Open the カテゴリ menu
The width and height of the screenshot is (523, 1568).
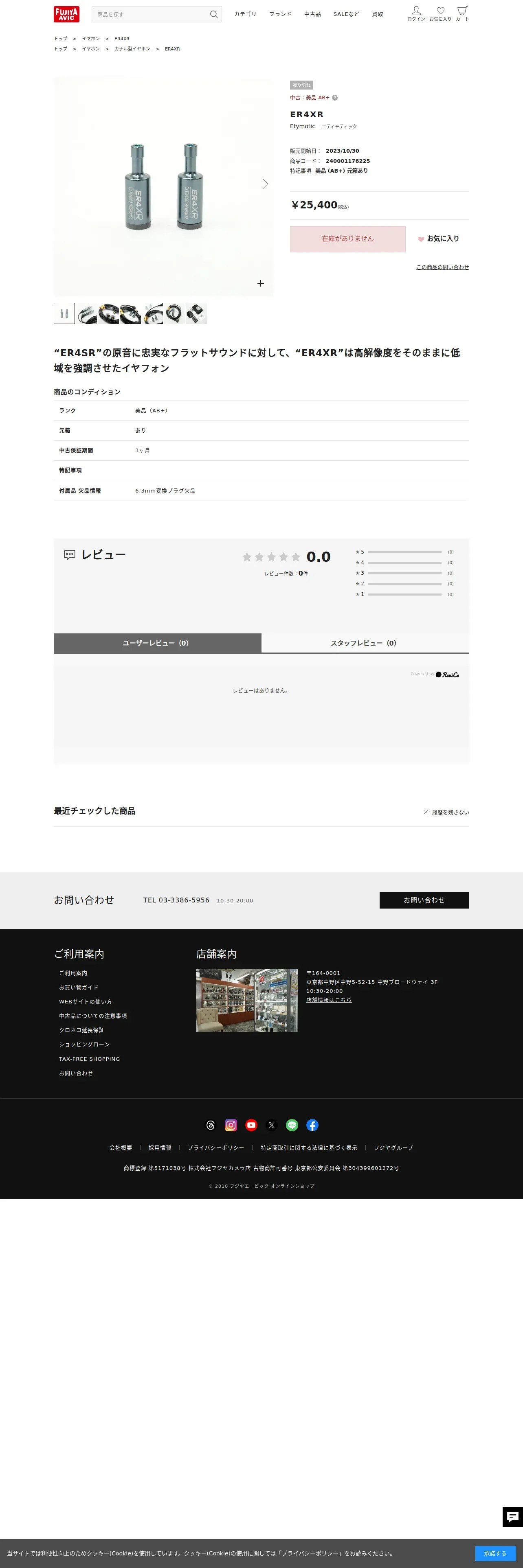click(245, 14)
